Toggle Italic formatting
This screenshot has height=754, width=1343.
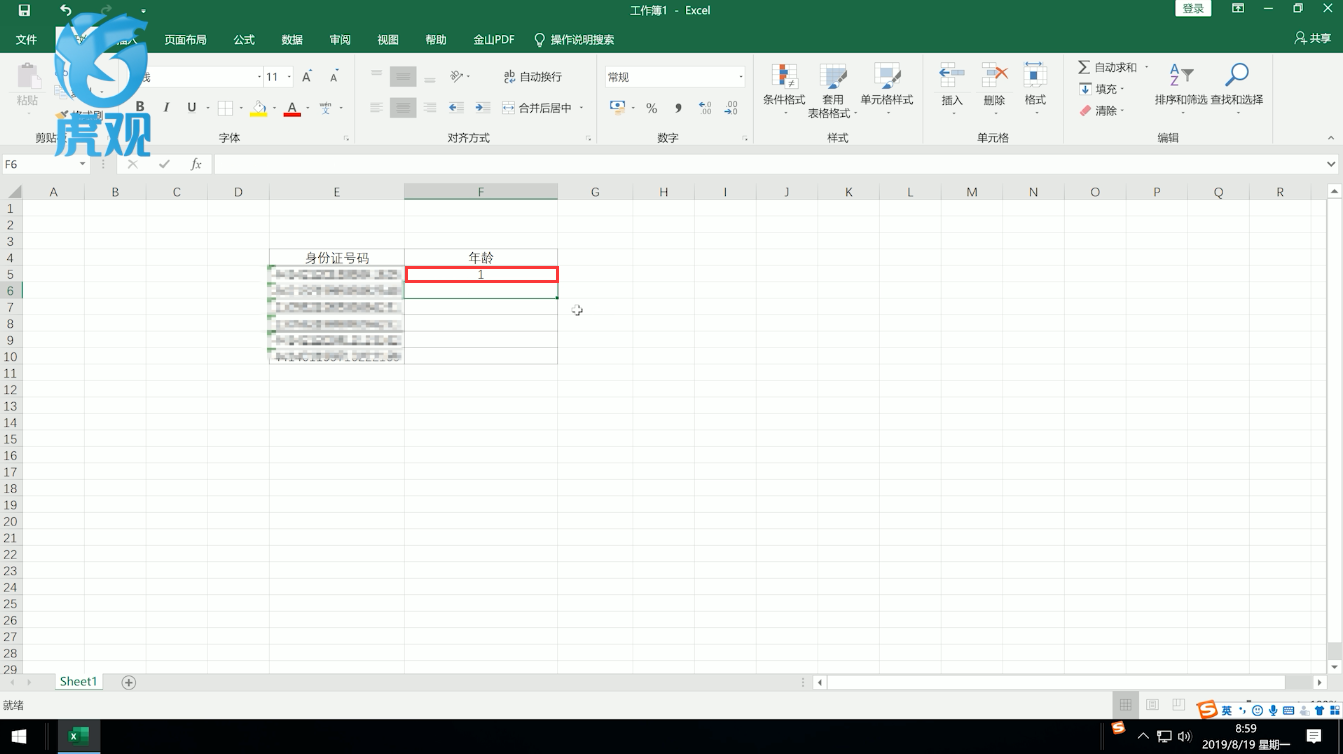(x=166, y=108)
